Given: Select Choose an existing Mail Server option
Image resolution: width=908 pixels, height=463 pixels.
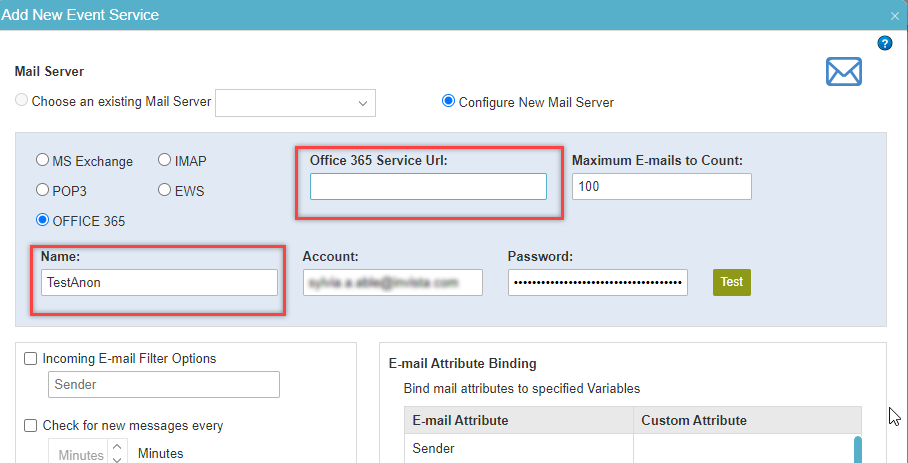Looking at the screenshot, I should (x=22, y=101).
